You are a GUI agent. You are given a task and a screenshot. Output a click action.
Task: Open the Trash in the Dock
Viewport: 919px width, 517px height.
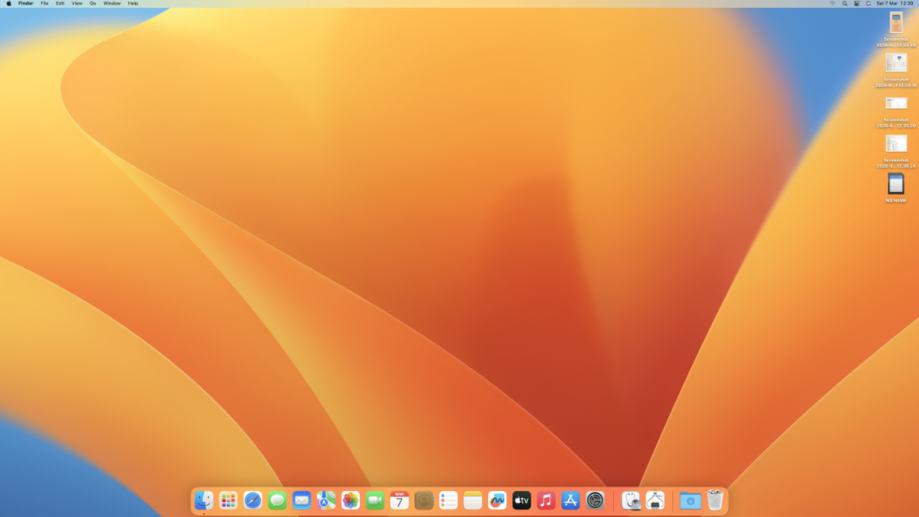715,500
